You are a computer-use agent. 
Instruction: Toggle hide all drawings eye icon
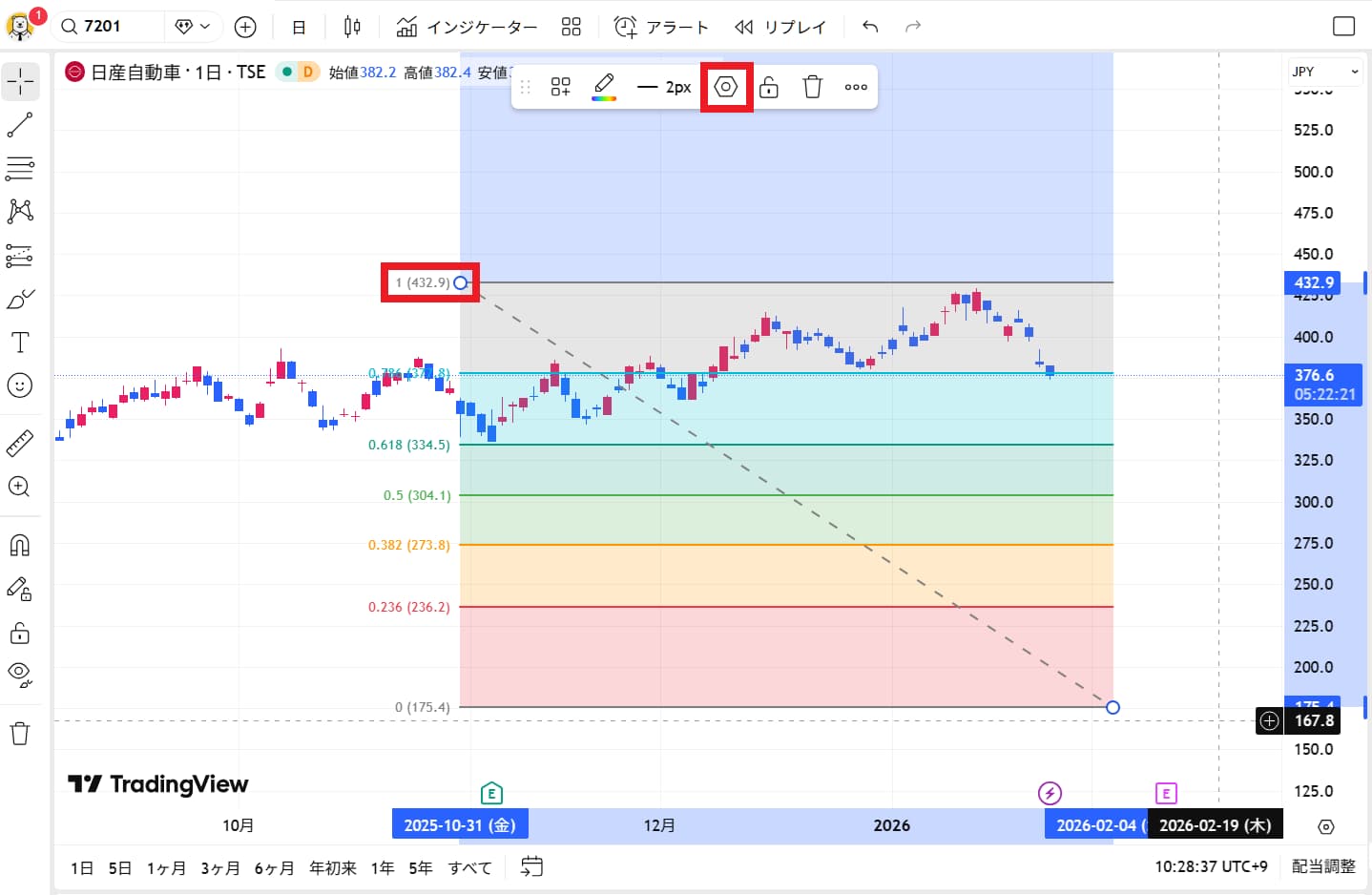tap(20, 675)
